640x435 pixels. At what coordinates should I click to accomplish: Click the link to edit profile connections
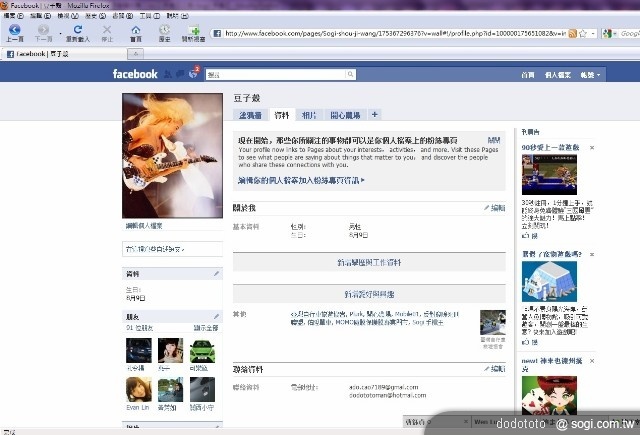(x=301, y=180)
